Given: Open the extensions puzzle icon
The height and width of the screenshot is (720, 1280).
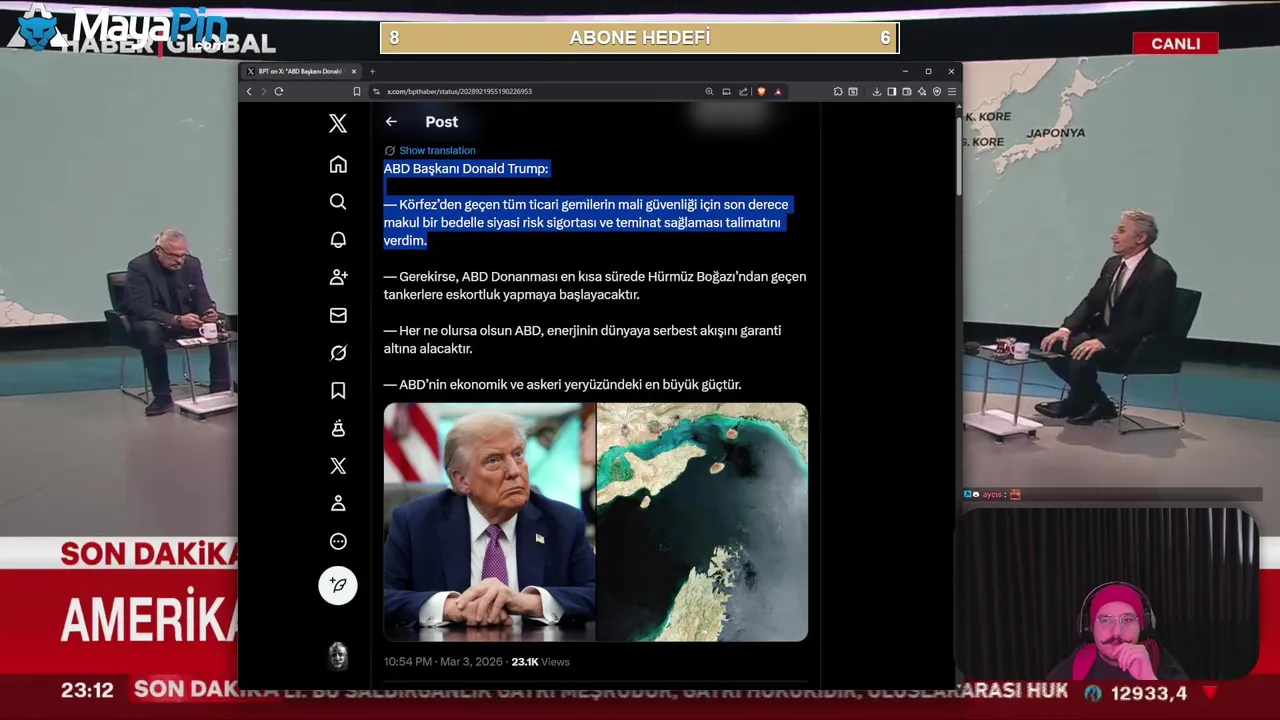Looking at the screenshot, I should (838, 91).
